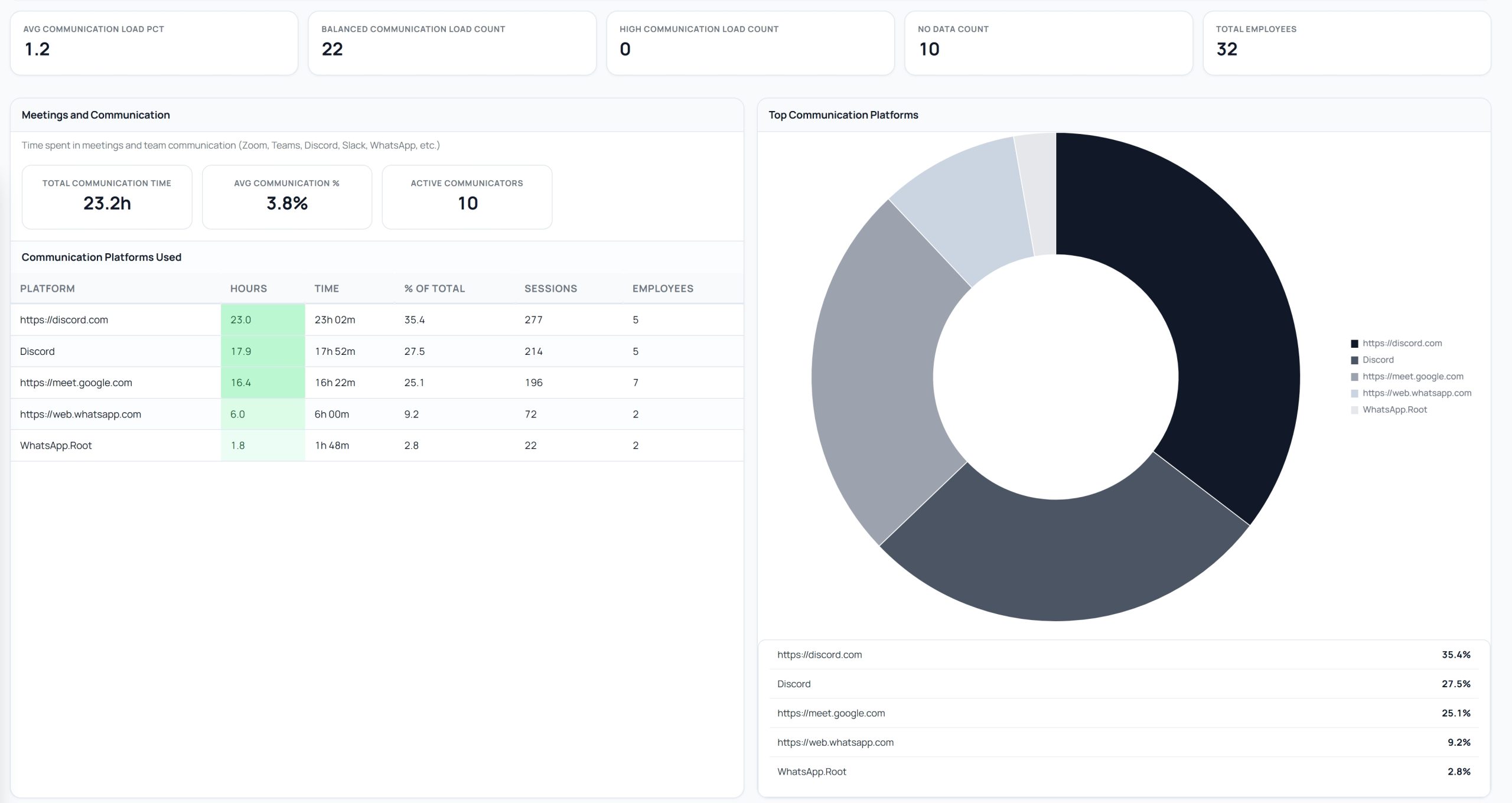Select the Discord platform name in table
The image size is (1512, 803).
pyautogui.click(x=37, y=351)
